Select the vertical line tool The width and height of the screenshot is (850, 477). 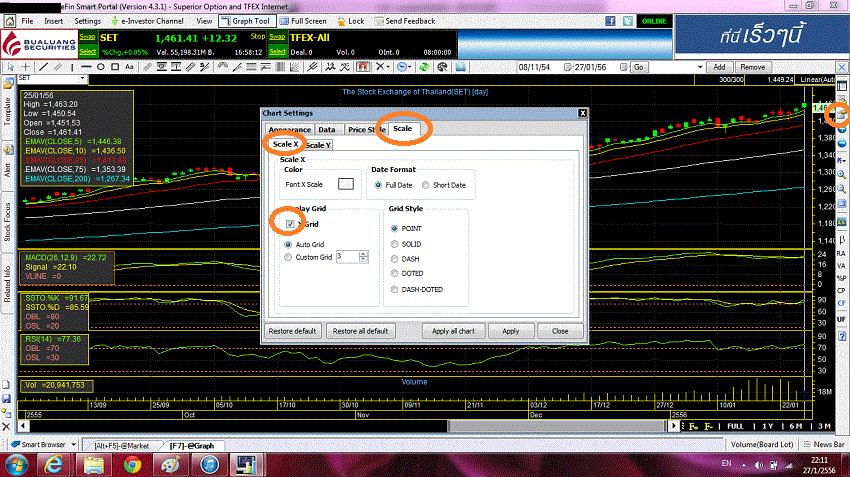[72, 67]
